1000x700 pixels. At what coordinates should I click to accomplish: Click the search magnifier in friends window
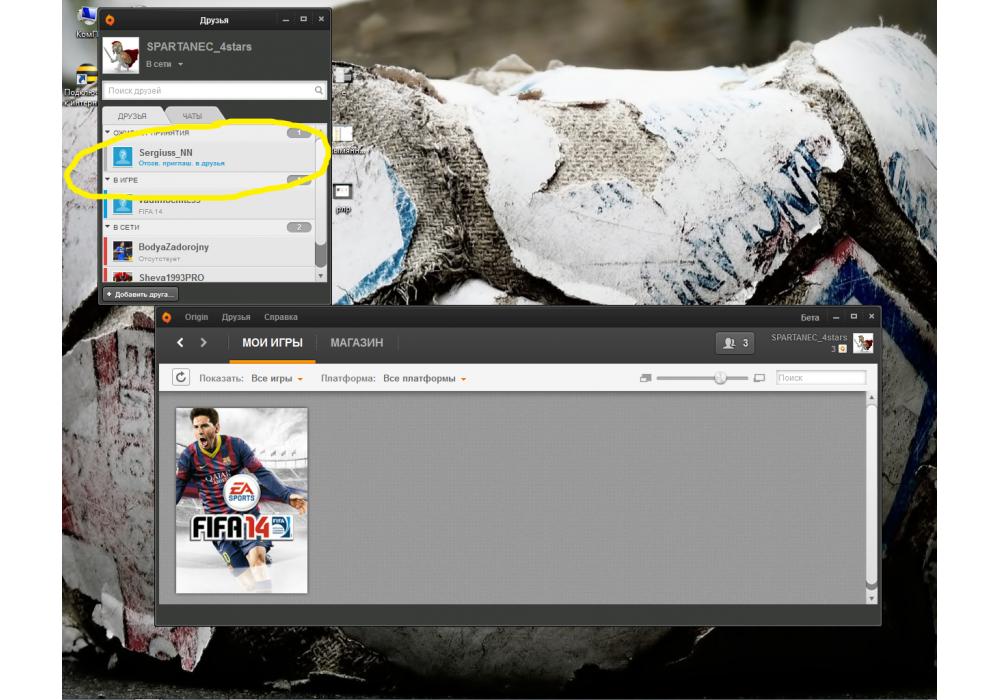pos(319,91)
